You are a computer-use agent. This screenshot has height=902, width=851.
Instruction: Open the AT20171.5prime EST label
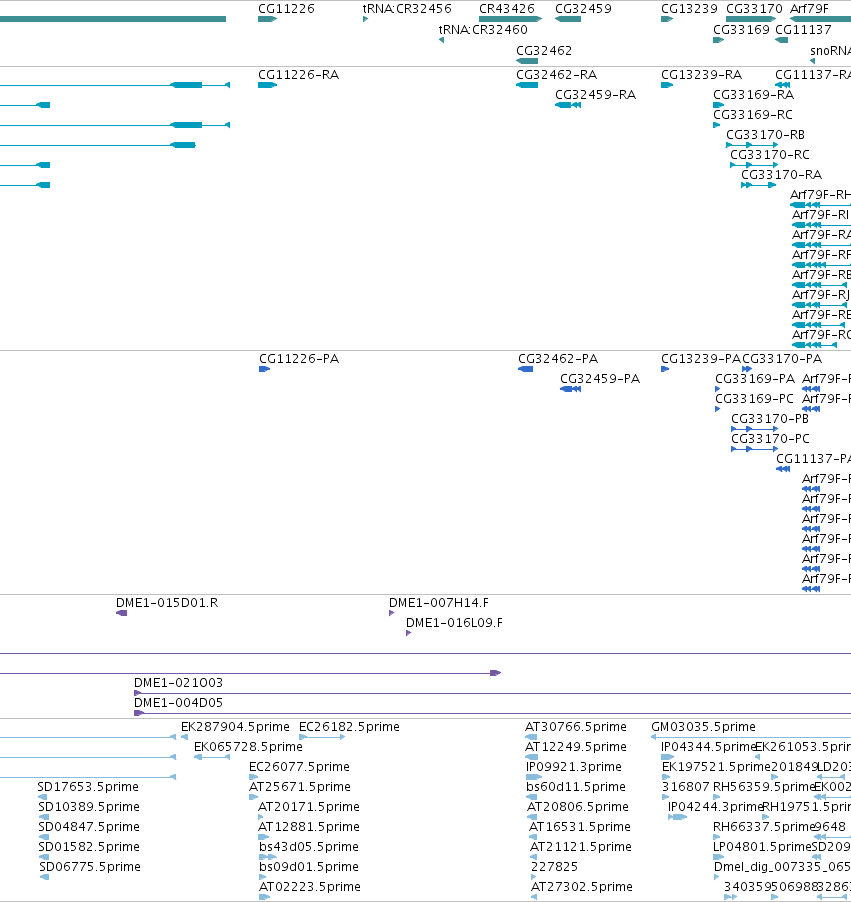coord(308,807)
